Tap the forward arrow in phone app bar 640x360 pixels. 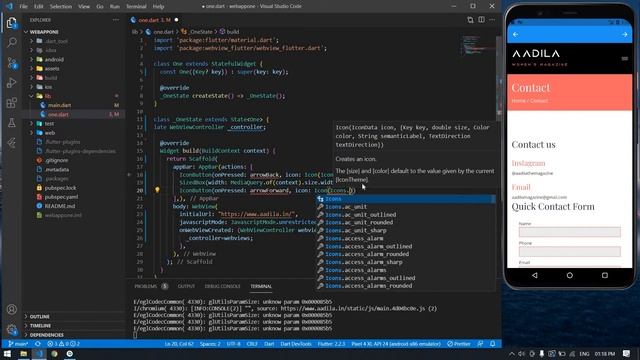click(x=624, y=35)
